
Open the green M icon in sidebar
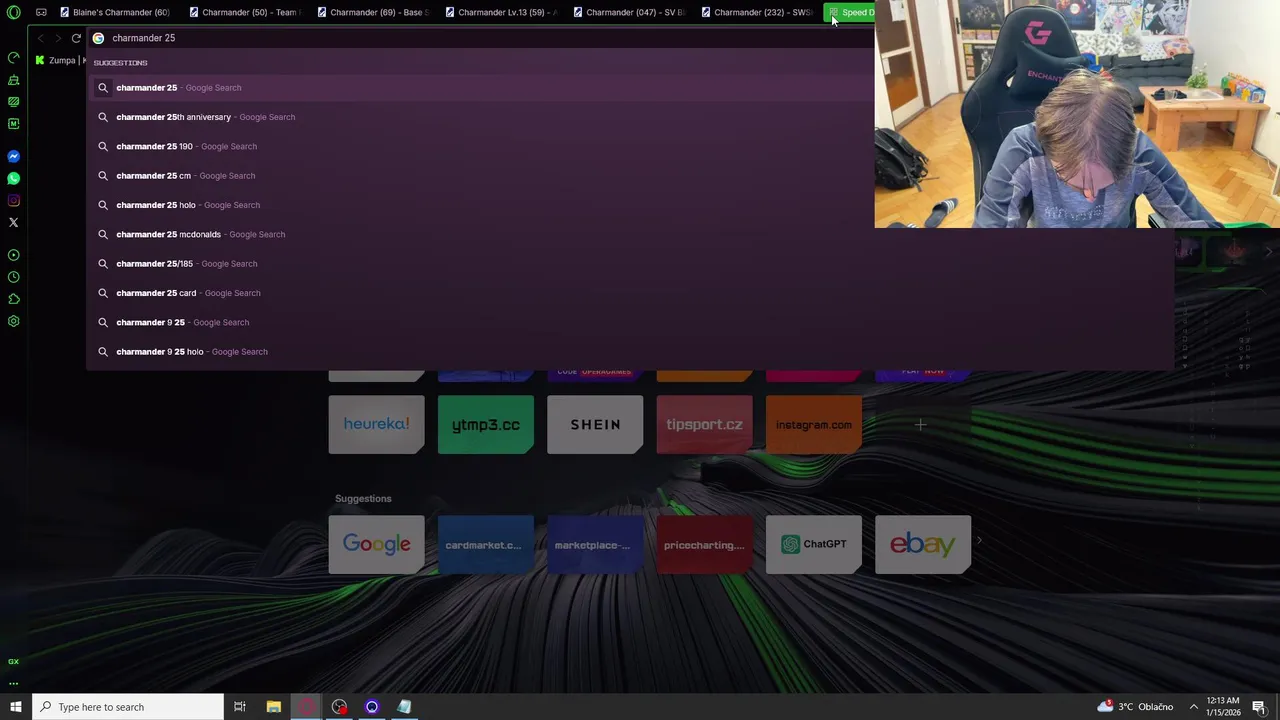tap(13, 124)
